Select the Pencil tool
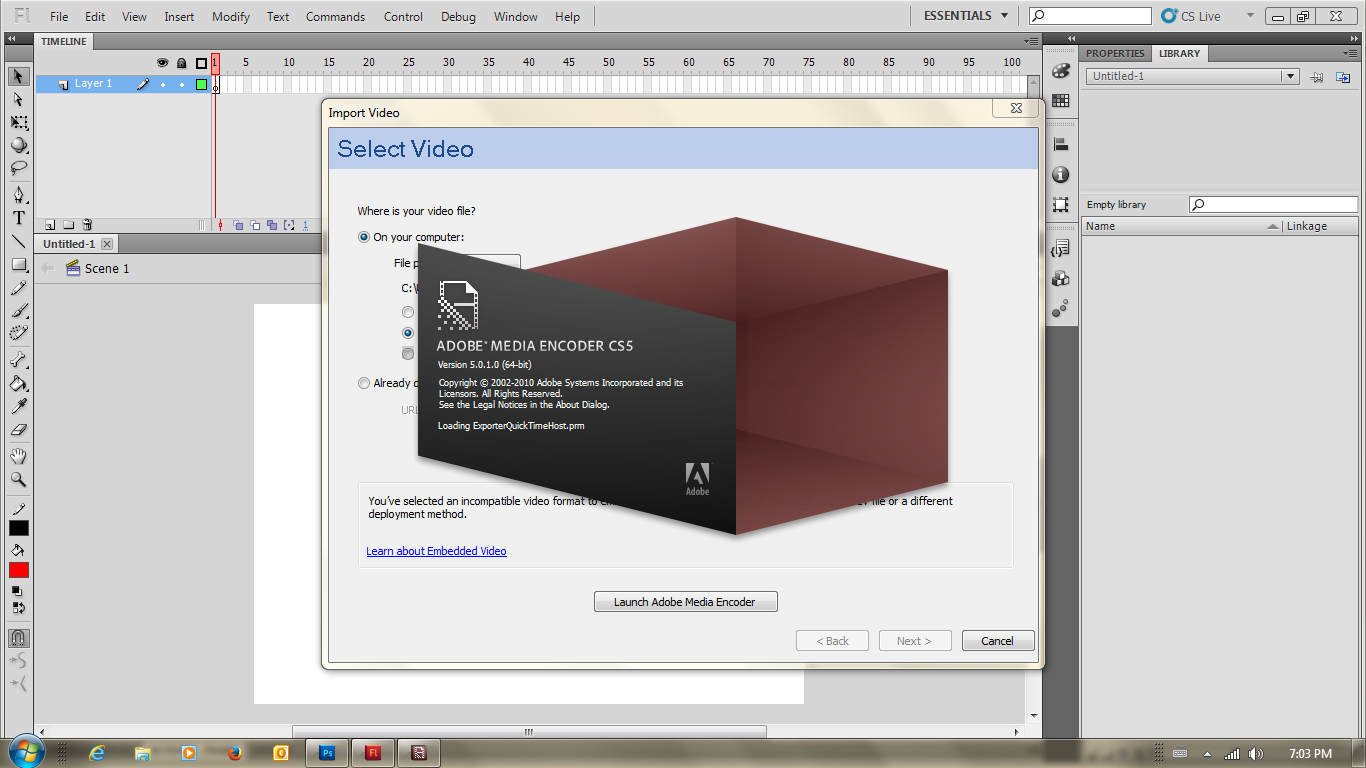 (x=19, y=288)
